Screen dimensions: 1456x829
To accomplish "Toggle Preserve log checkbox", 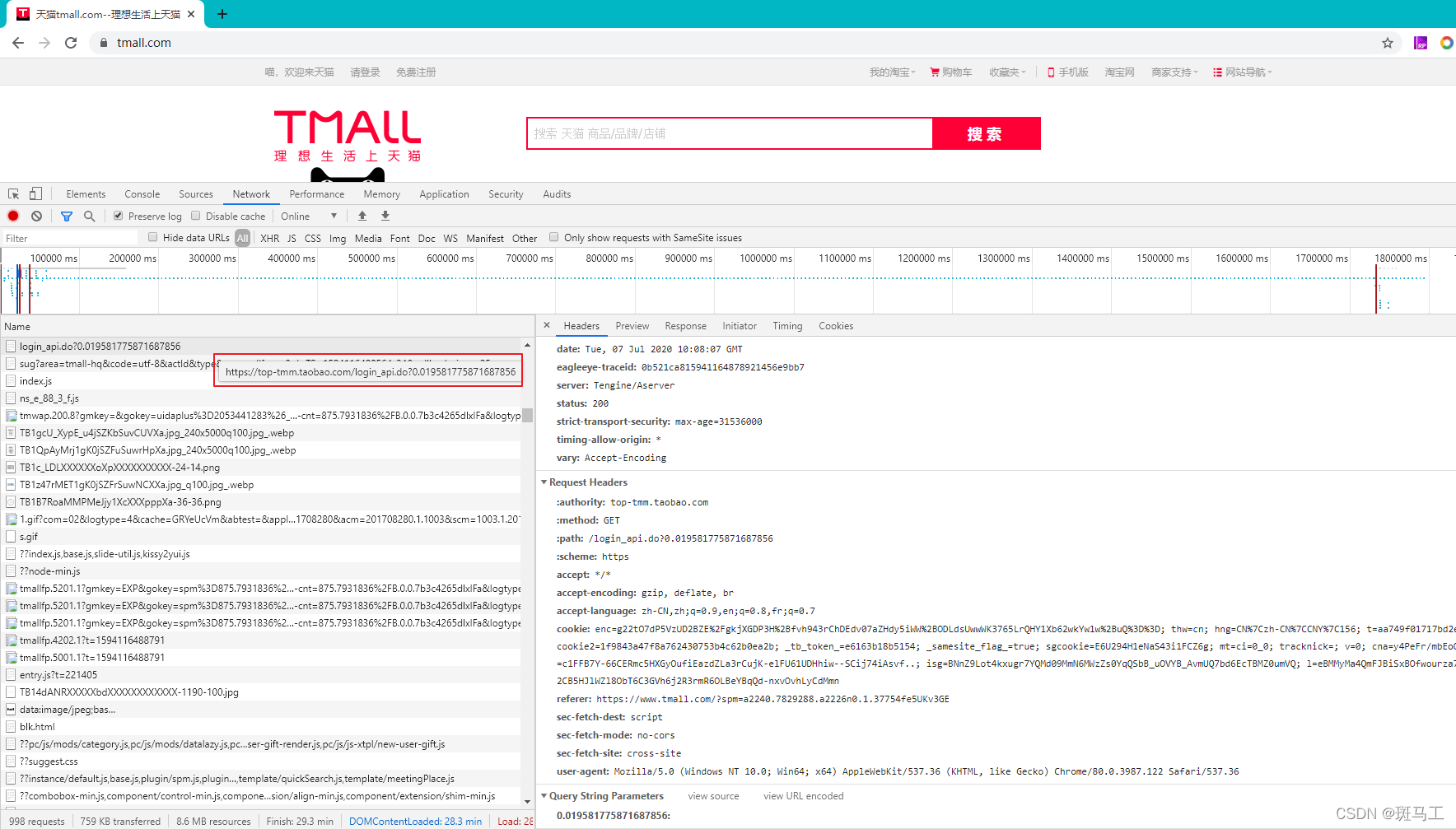I will pos(119,216).
